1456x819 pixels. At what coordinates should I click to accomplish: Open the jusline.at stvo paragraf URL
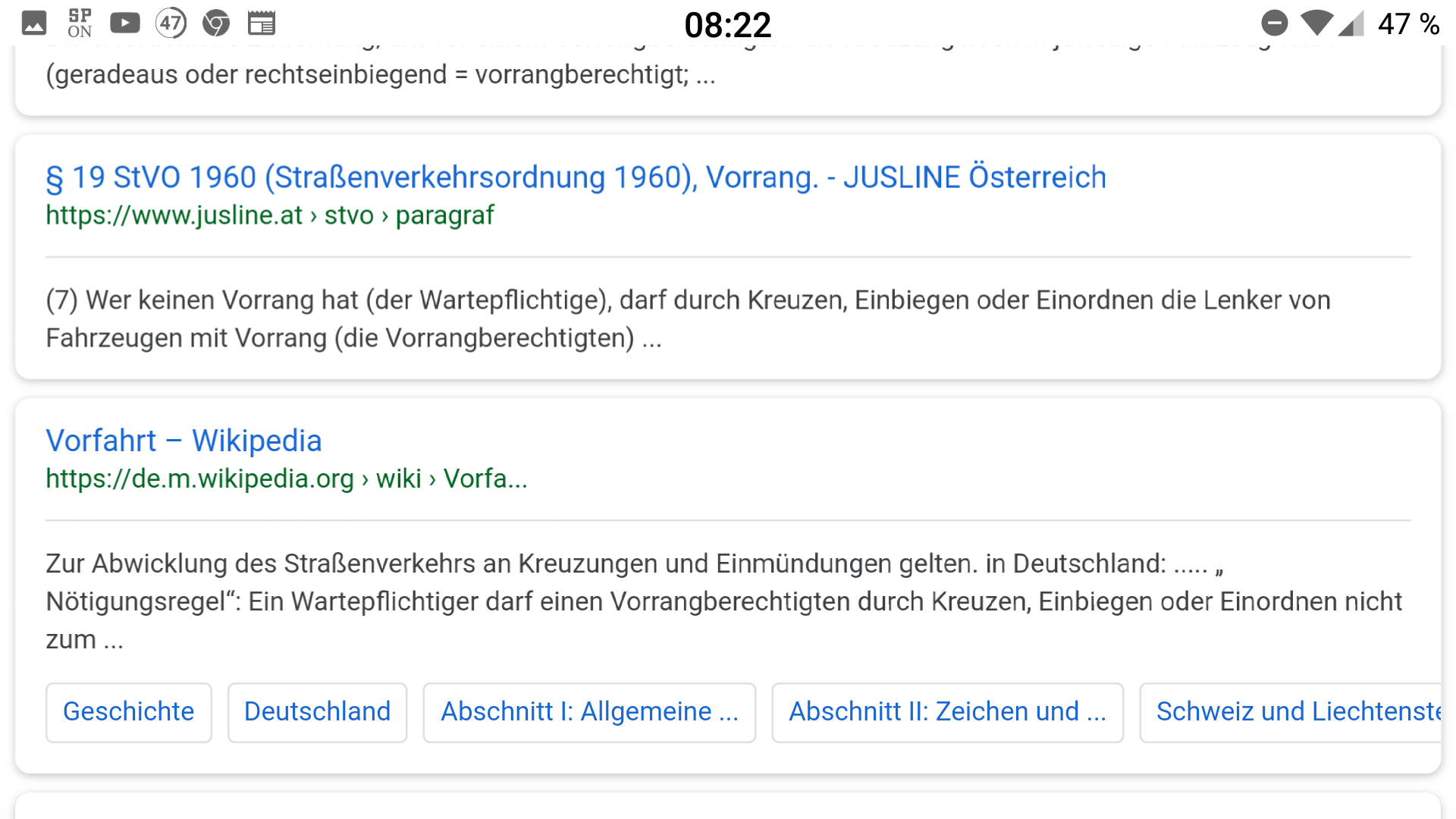tap(269, 215)
